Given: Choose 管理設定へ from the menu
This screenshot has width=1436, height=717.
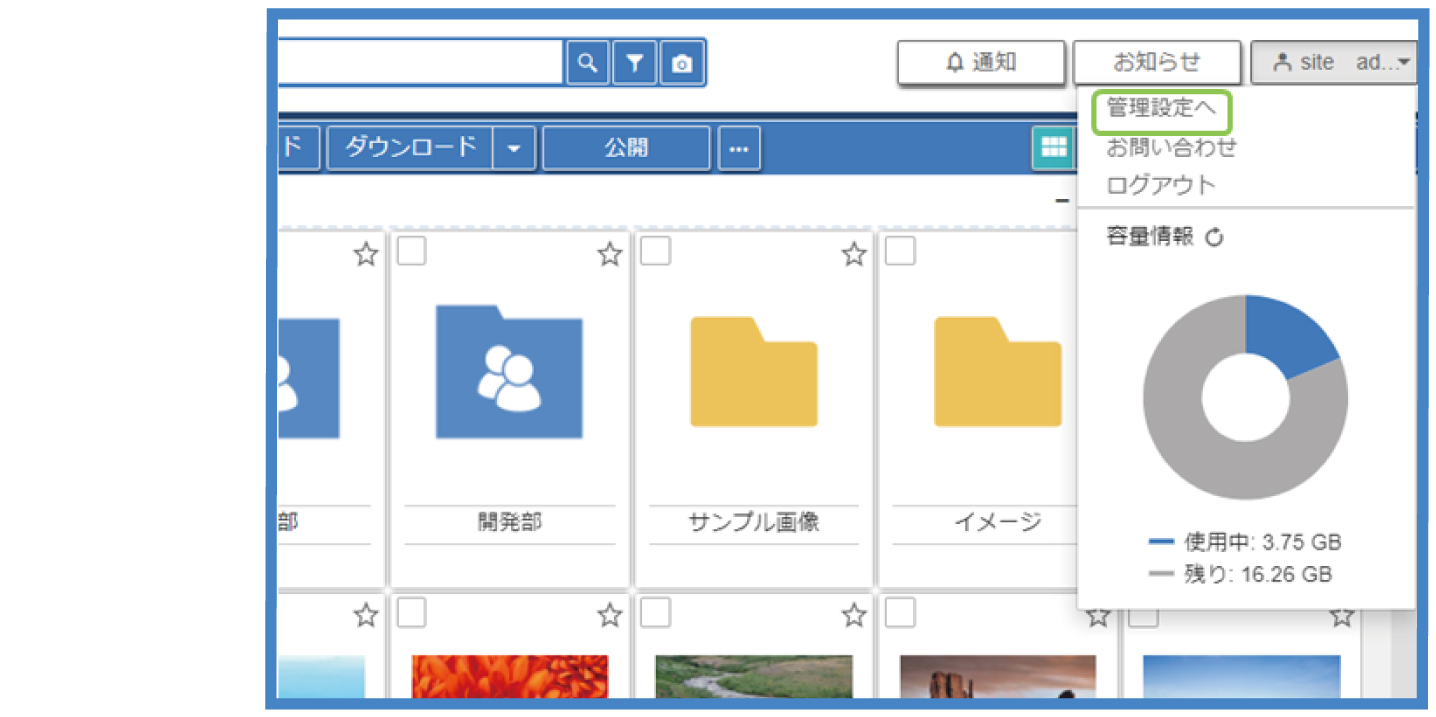Looking at the screenshot, I should 1160,110.
